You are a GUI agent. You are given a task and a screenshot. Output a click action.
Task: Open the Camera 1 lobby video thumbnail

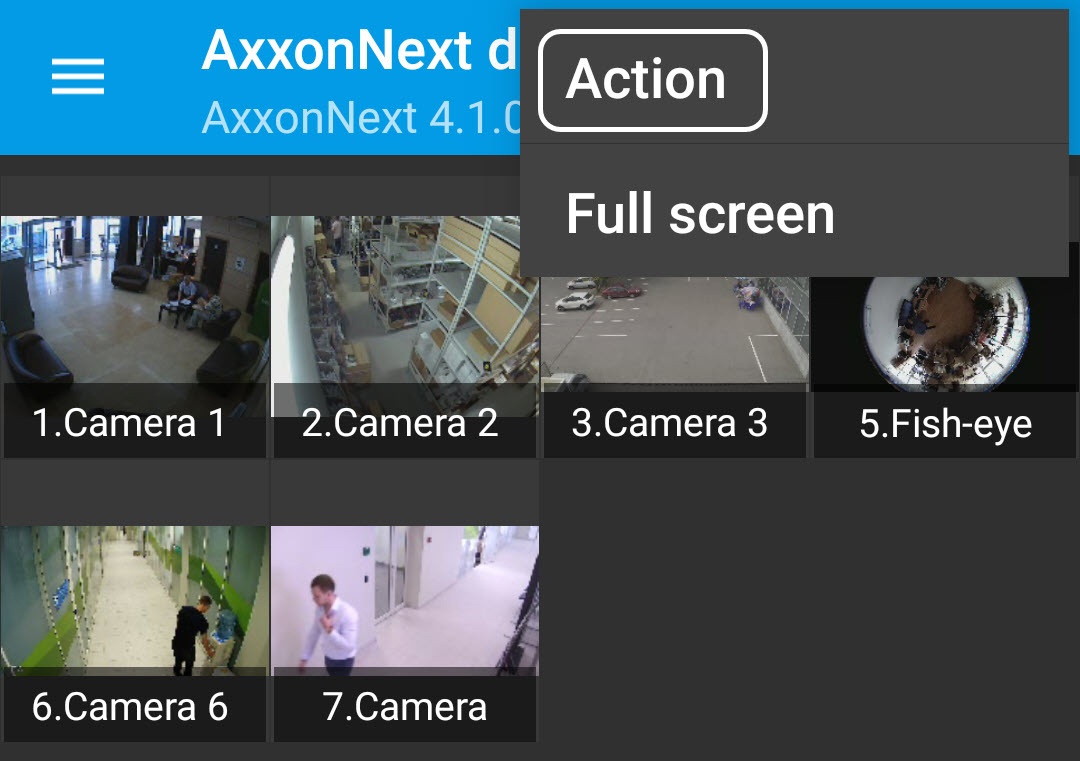pos(134,300)
